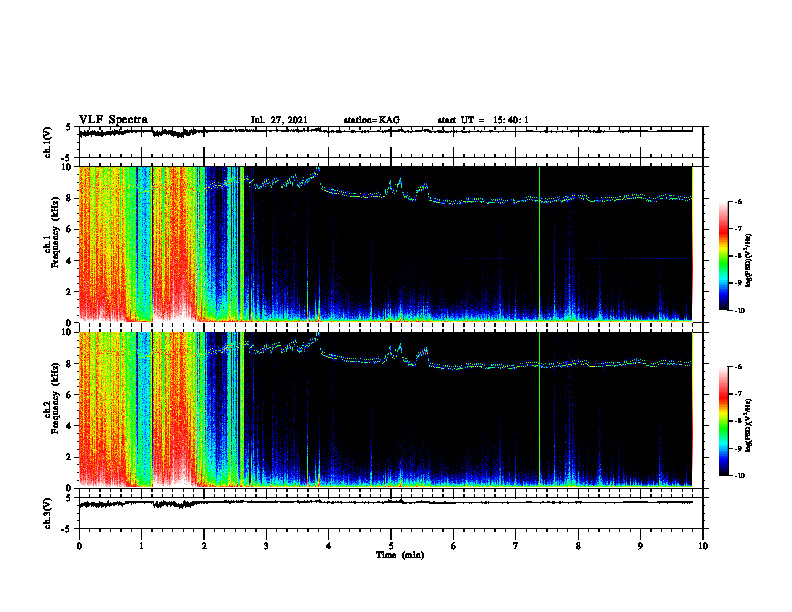Select the ch.1 colorbar "log(PSD)(V²/Hz)" label
Screen dimensions: 792x612
(748, 260)
